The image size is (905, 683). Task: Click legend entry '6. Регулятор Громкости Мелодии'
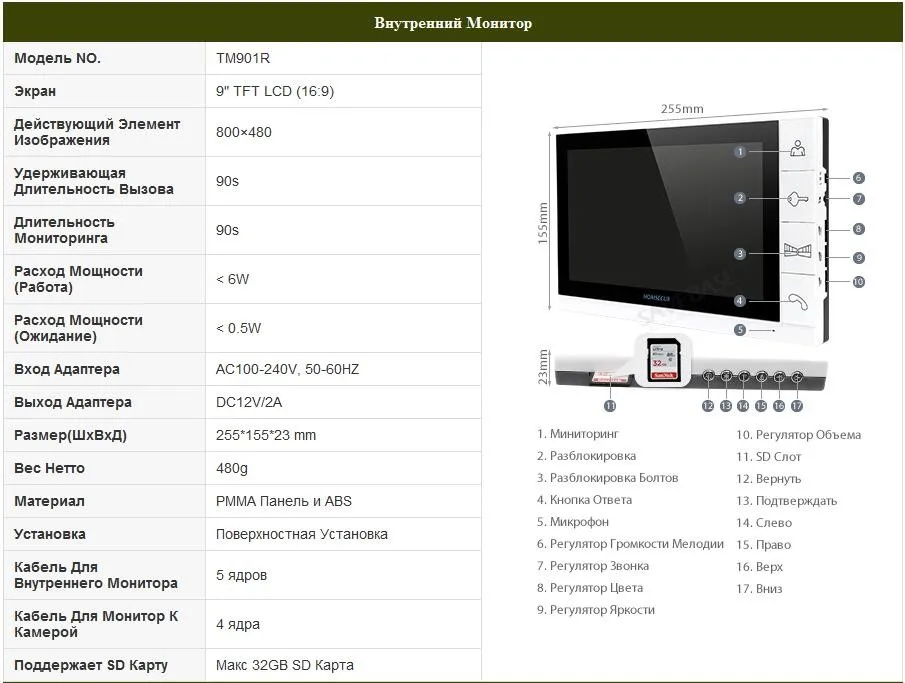630,543
